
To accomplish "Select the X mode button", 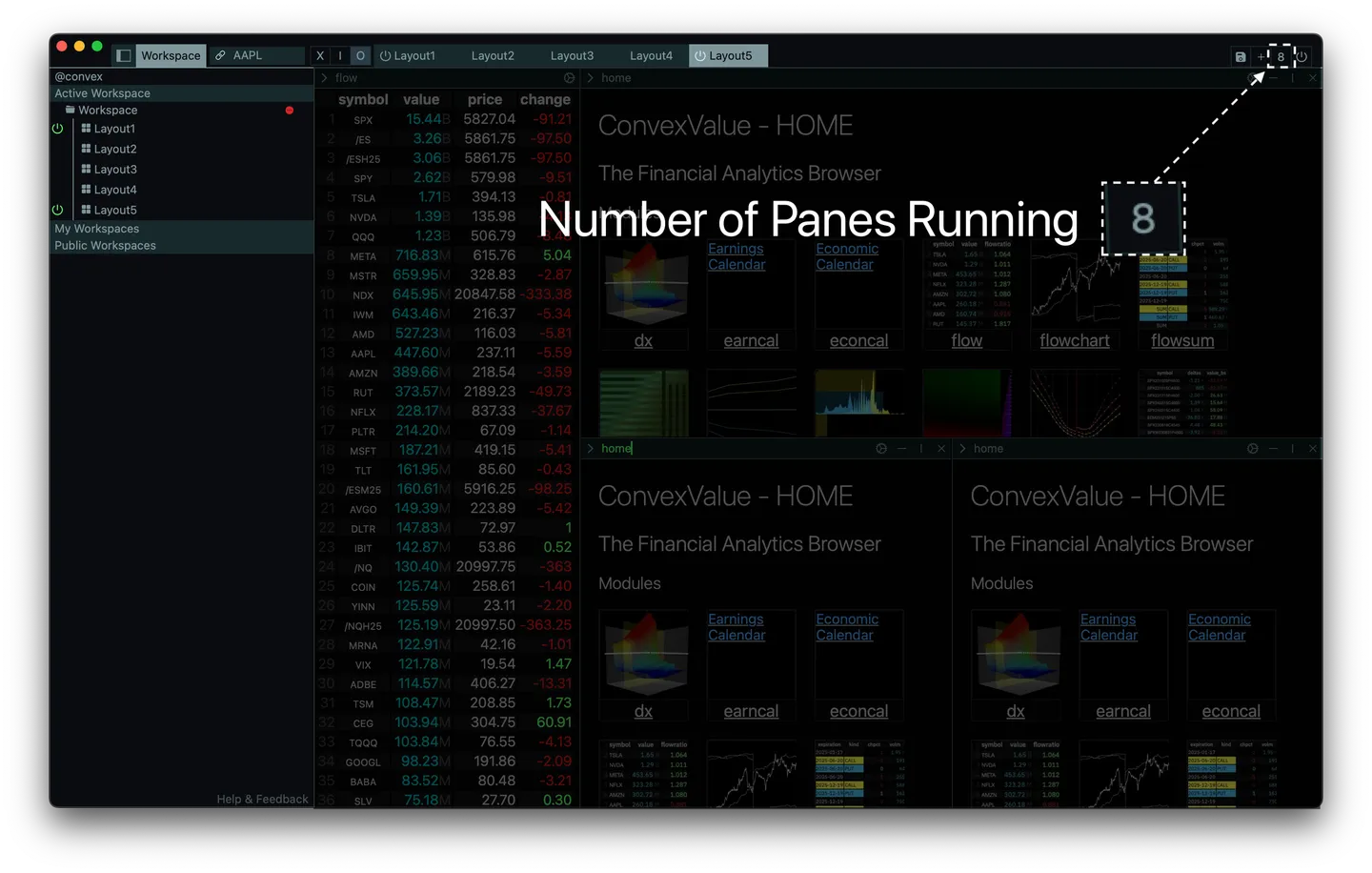I will pos(320,56).
